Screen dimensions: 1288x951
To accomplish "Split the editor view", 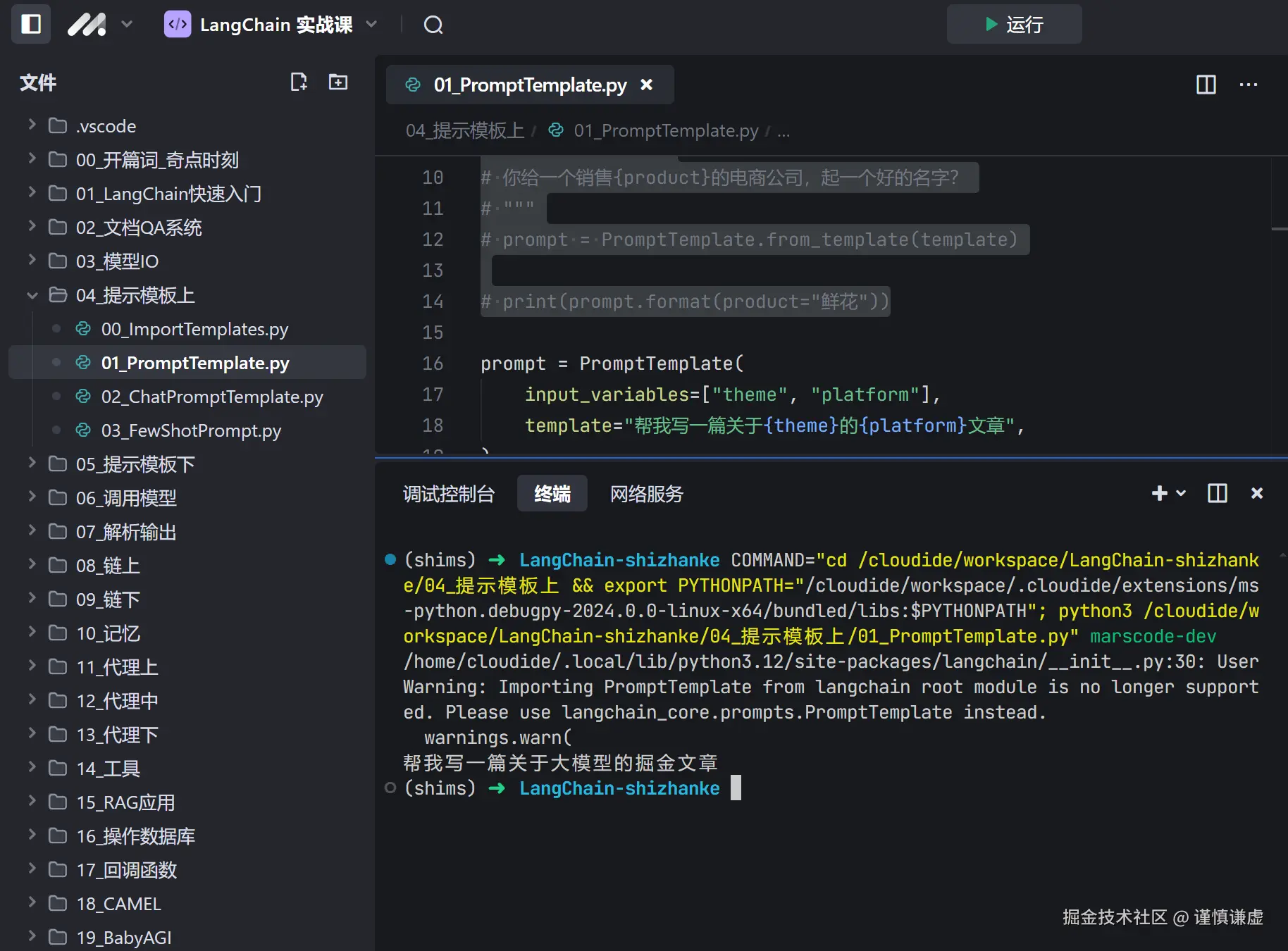I will (x=1206, y=85).
